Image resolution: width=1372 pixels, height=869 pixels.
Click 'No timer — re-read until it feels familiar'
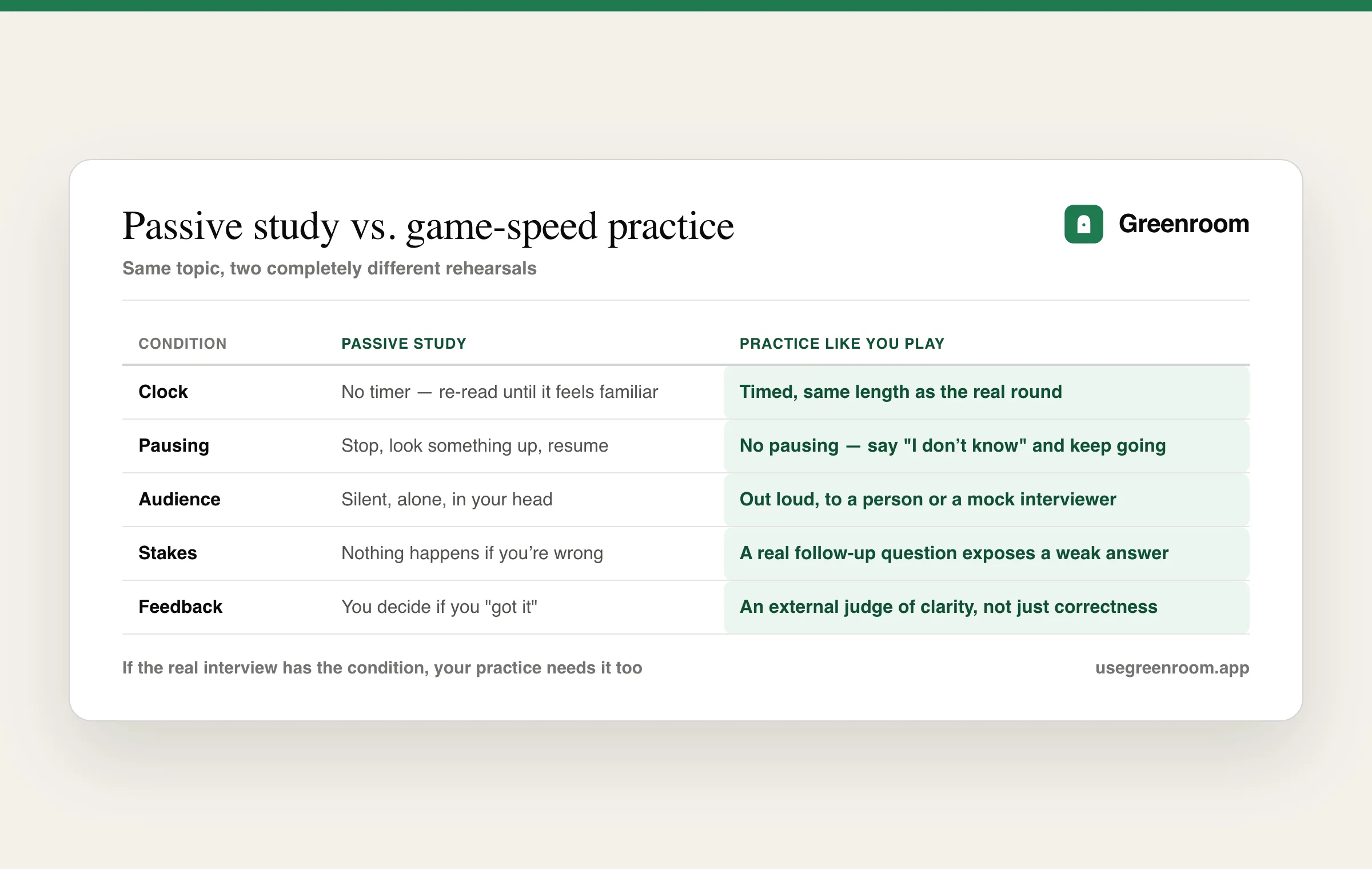pos(500,392)
